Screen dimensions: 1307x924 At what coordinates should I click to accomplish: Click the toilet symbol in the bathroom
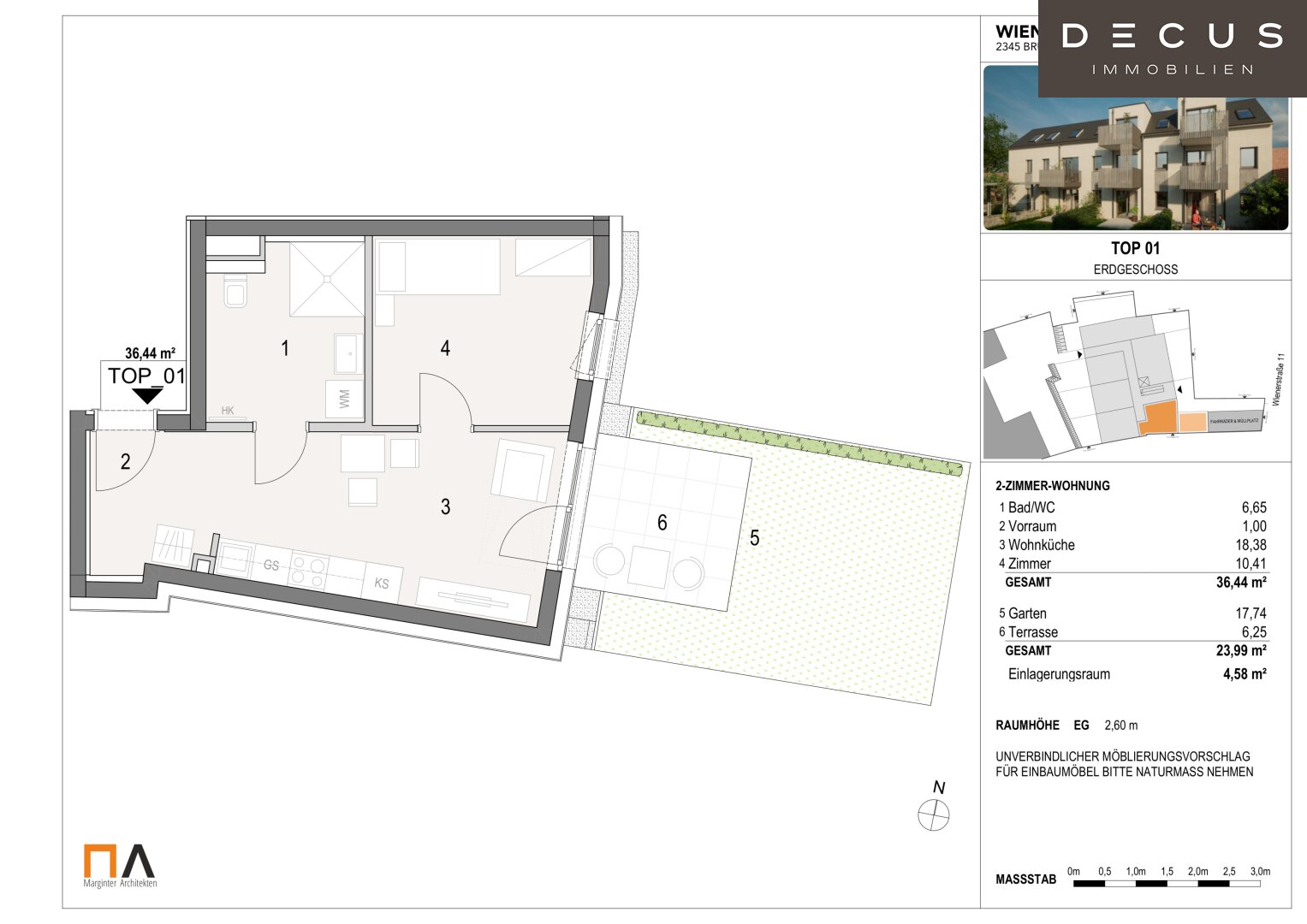234,291
